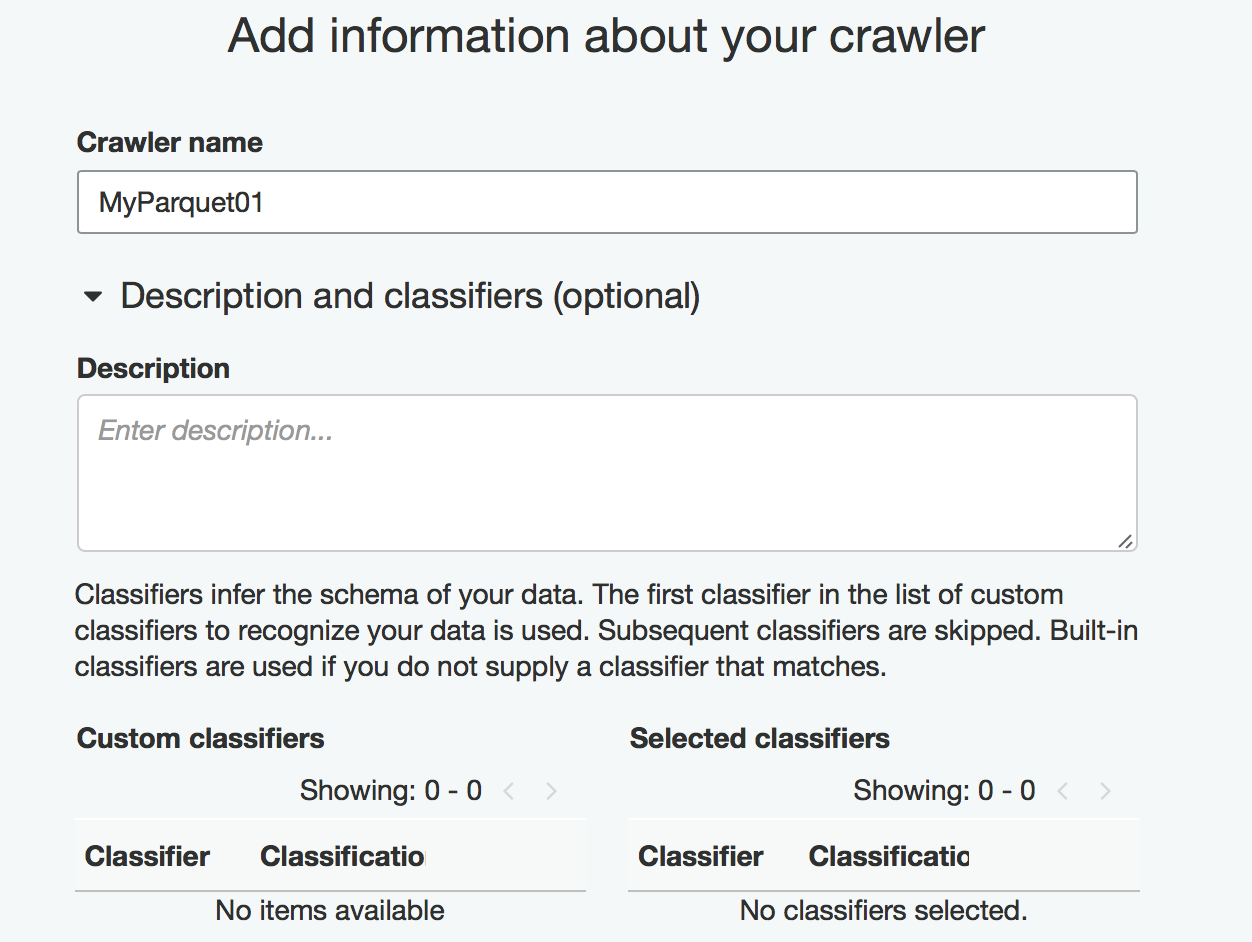The width and height of the screenshot is (1252, 942).
Task: Select the No classifiers selected row
Action: 883,911
